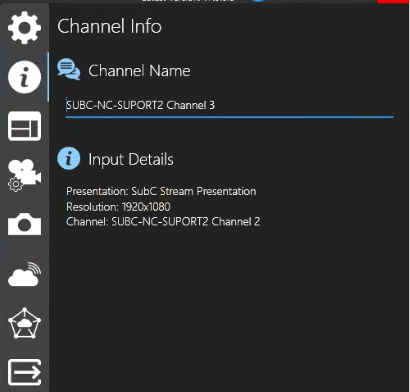The width and height of the screenshot is (410, 392).
Task: Select the Channel Info sidebar icon
Action: tap(24, 77)
